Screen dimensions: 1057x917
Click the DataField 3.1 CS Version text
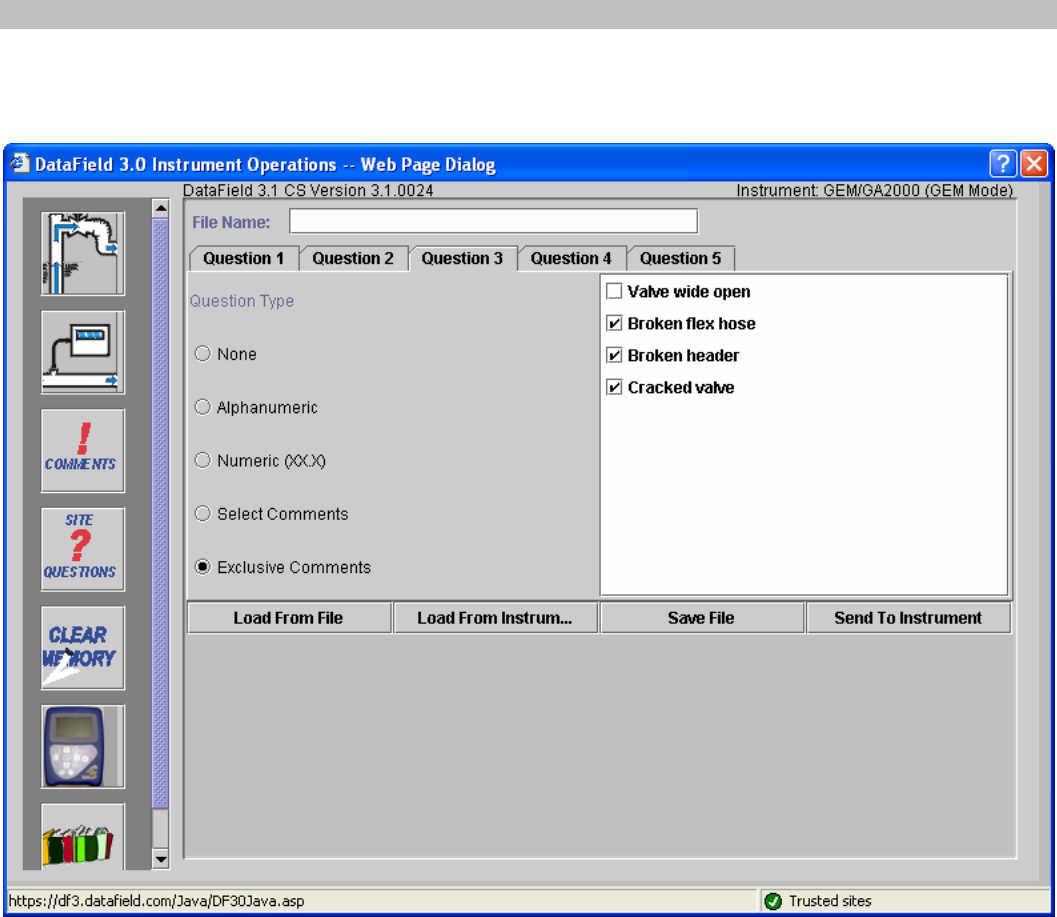point(308,190)
